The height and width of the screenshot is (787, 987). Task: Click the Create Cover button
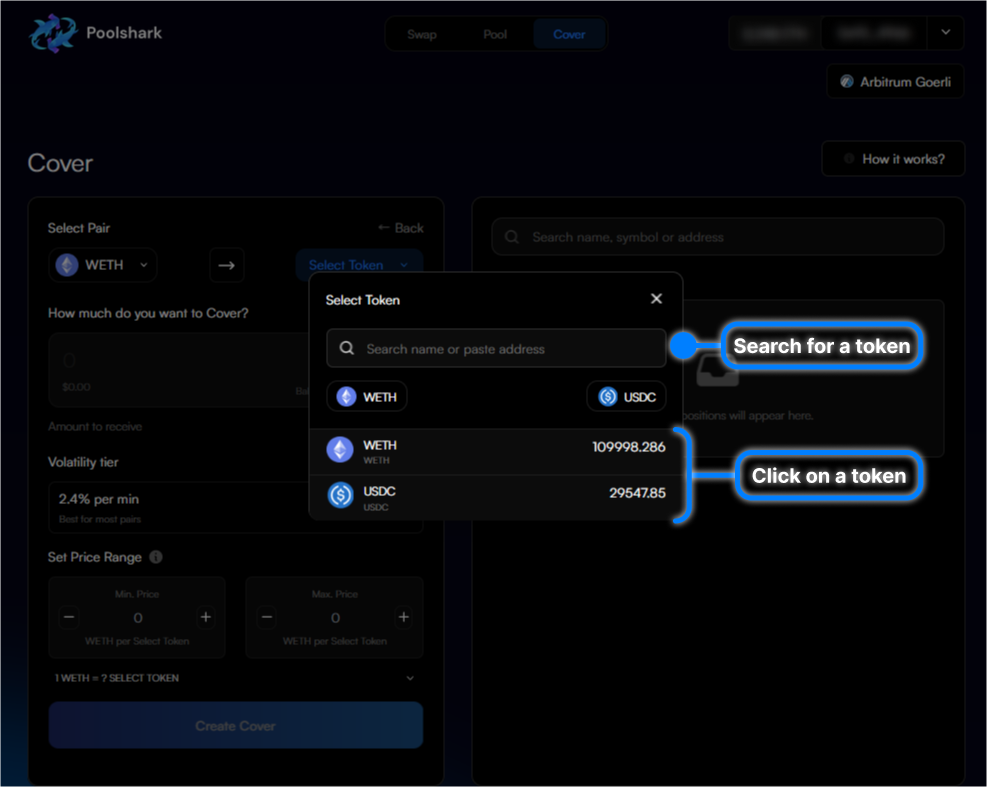pos(235,724)
